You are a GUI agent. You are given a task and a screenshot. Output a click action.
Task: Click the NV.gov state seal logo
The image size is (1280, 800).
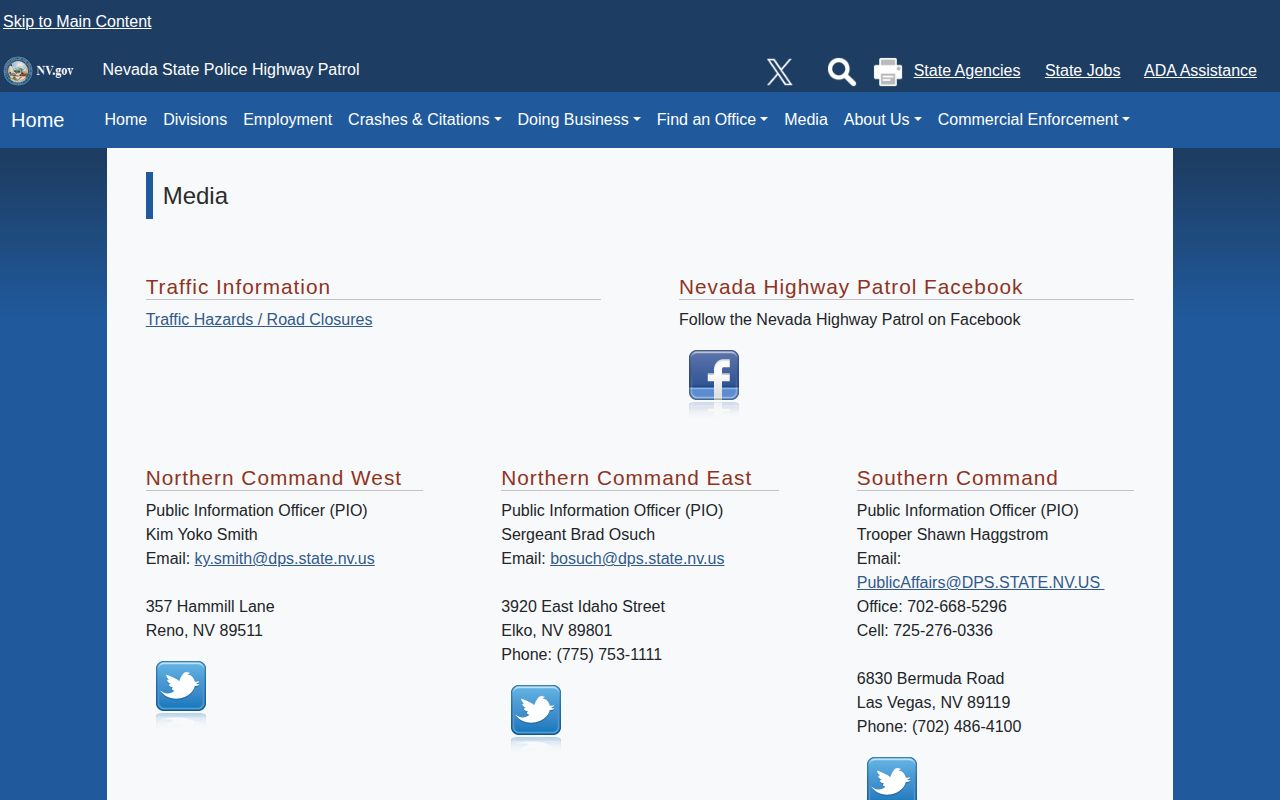[39, 71]
